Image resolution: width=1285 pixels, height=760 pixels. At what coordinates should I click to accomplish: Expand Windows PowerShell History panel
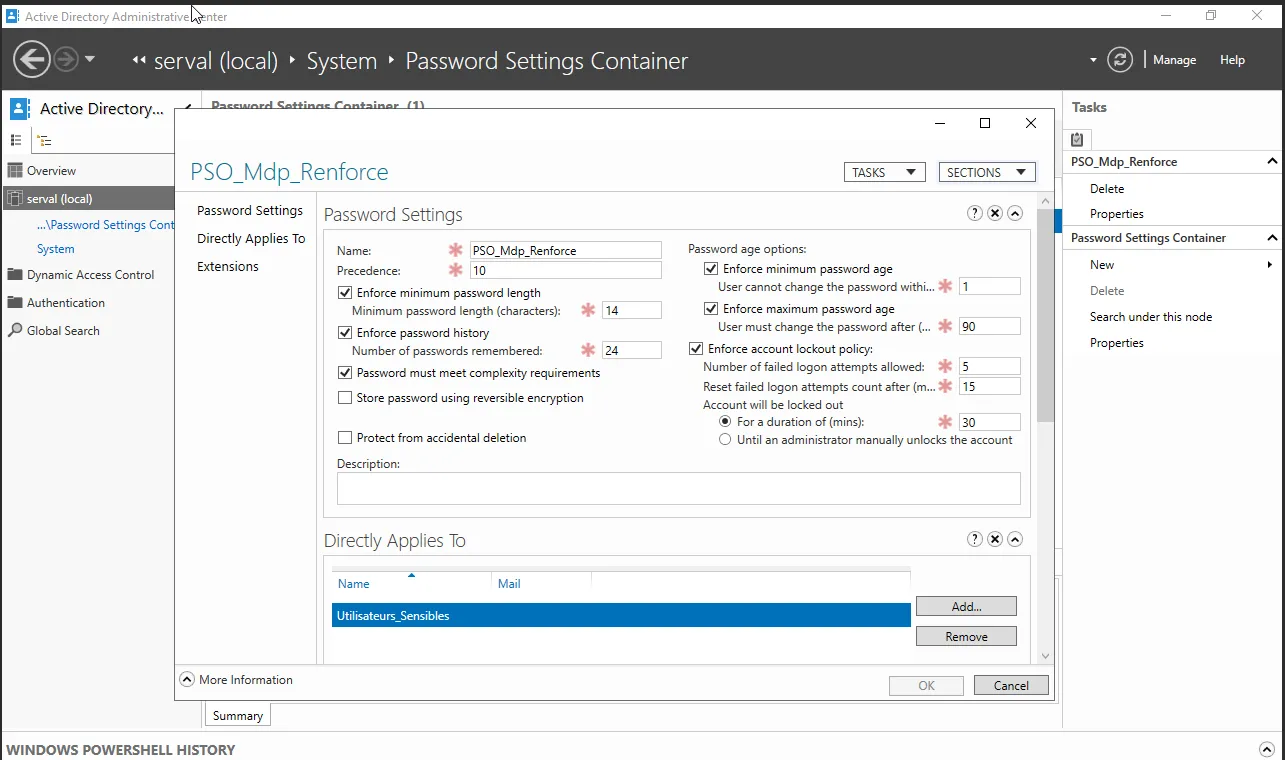pyautogui.click(x=1267, y=749)
